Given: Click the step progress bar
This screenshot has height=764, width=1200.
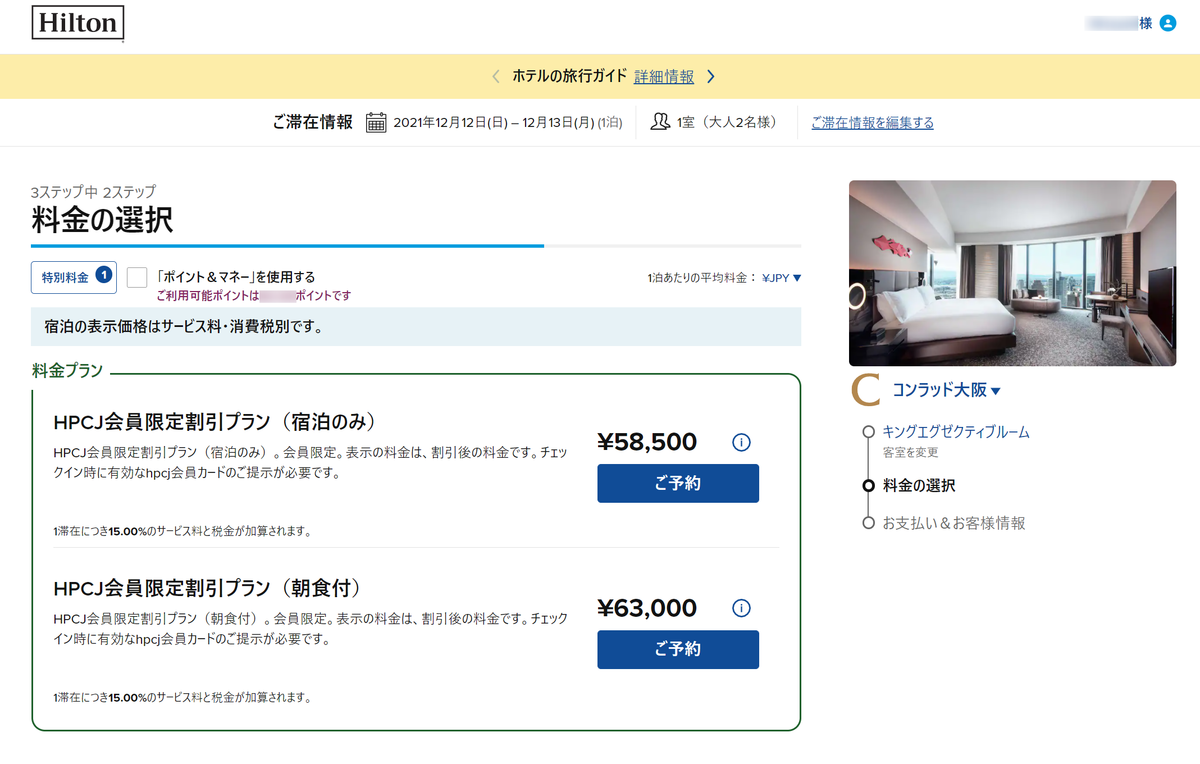Looking at the screenshot, I should tap(416, 245).
